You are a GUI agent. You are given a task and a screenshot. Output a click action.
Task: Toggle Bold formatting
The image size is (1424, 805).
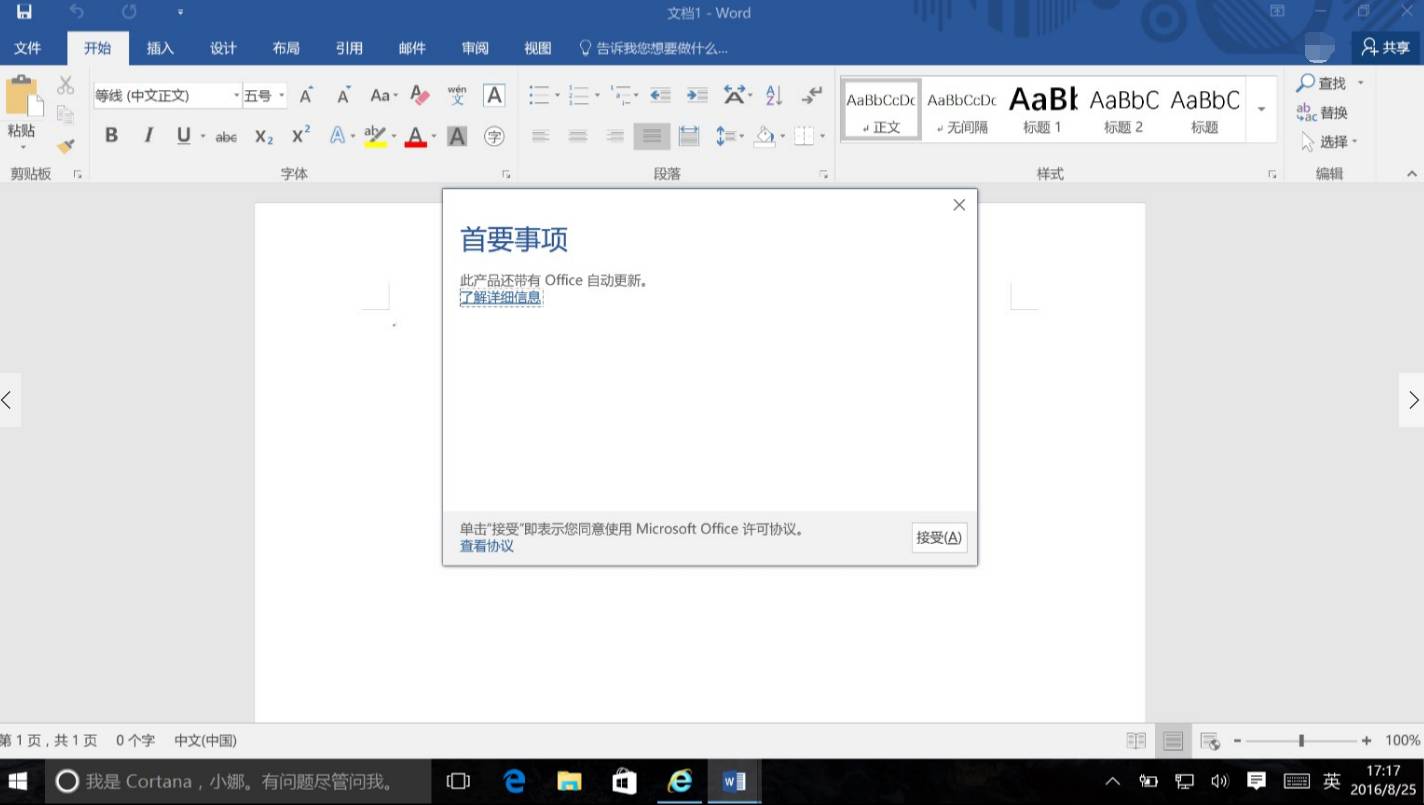pos(111,136)
